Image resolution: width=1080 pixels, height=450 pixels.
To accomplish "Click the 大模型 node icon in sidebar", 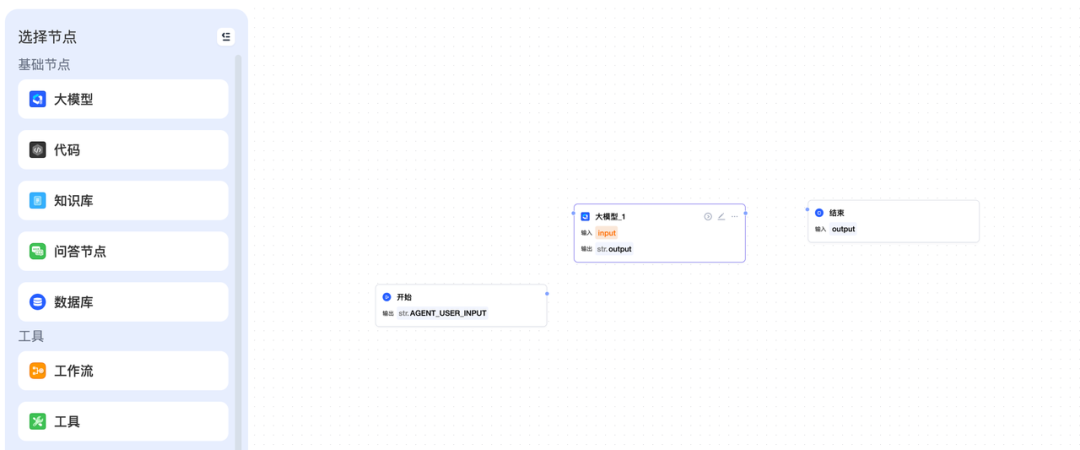I will tap(37, 99).
